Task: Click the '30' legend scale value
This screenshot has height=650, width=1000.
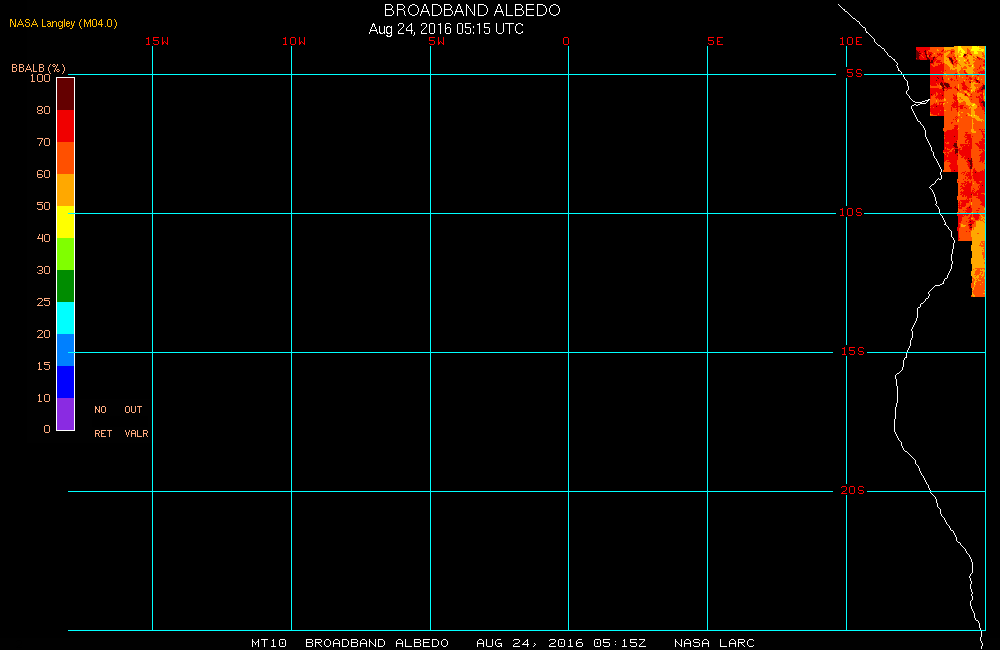Action: pos(43,270)
